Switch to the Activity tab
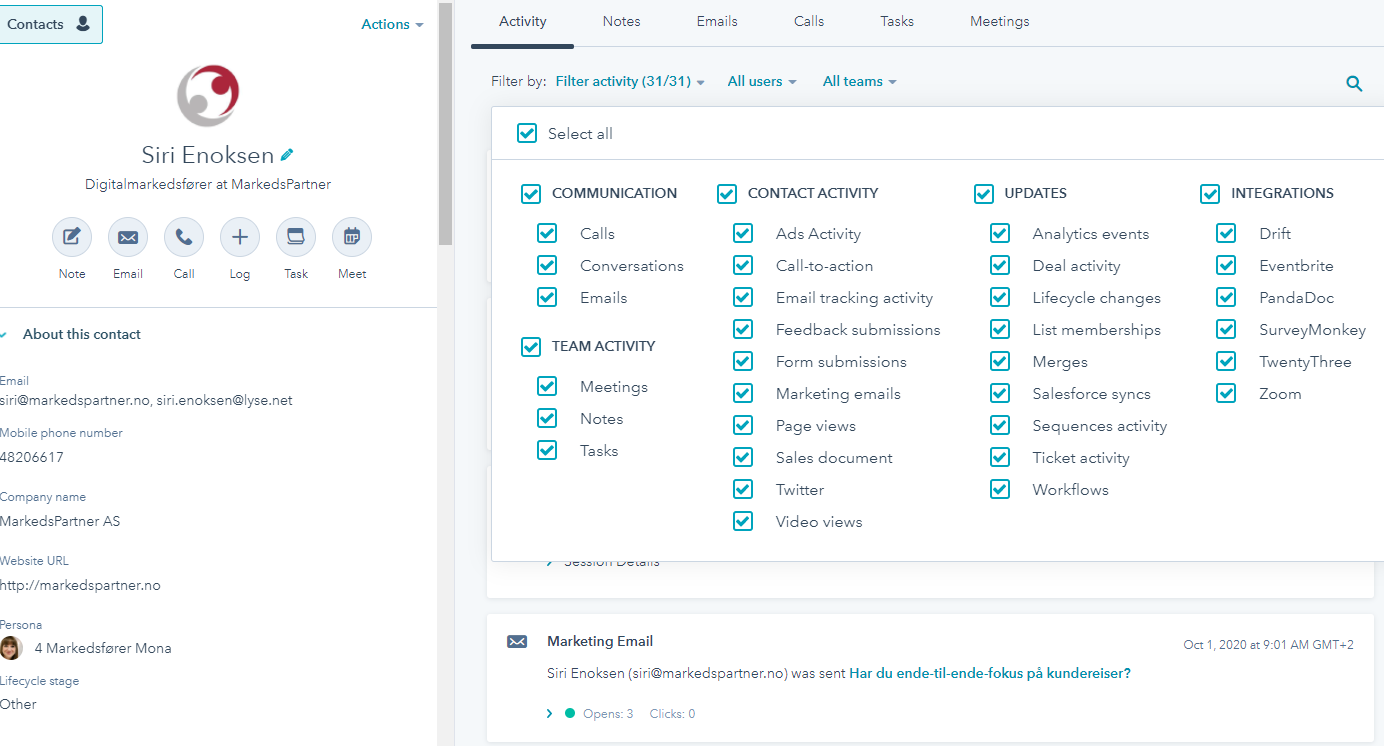1384x746 pixels. pos(523,21)
